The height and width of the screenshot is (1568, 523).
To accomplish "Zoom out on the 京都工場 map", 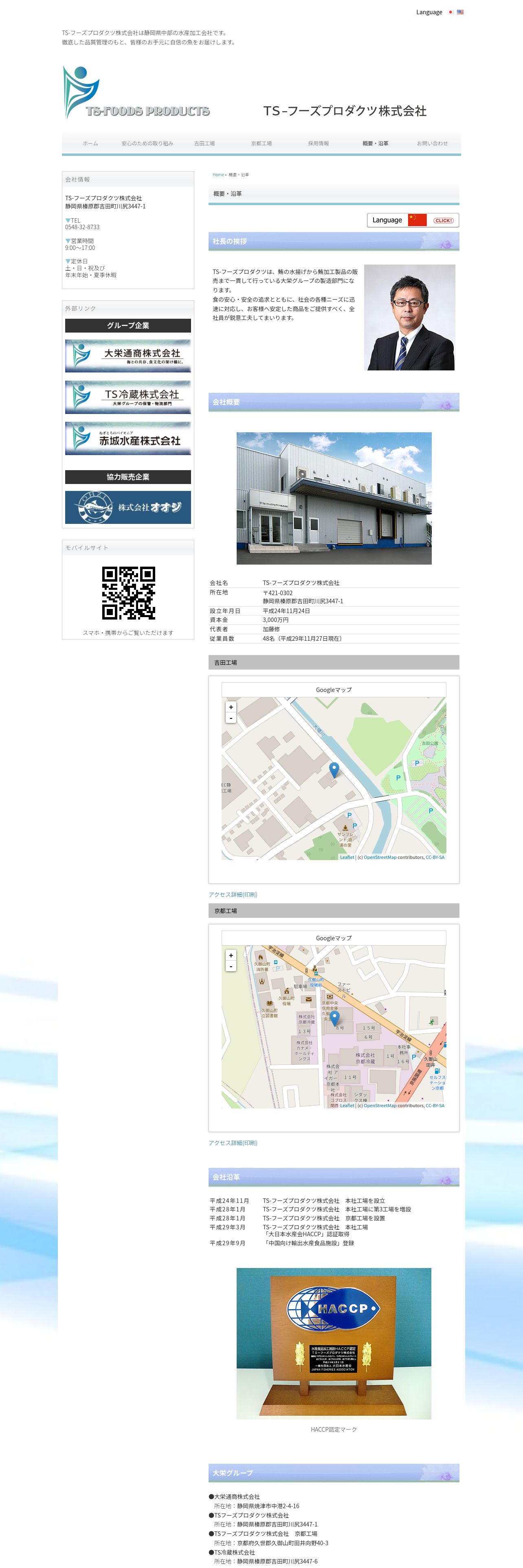I will pyautogui.click(x=231, y=967).
